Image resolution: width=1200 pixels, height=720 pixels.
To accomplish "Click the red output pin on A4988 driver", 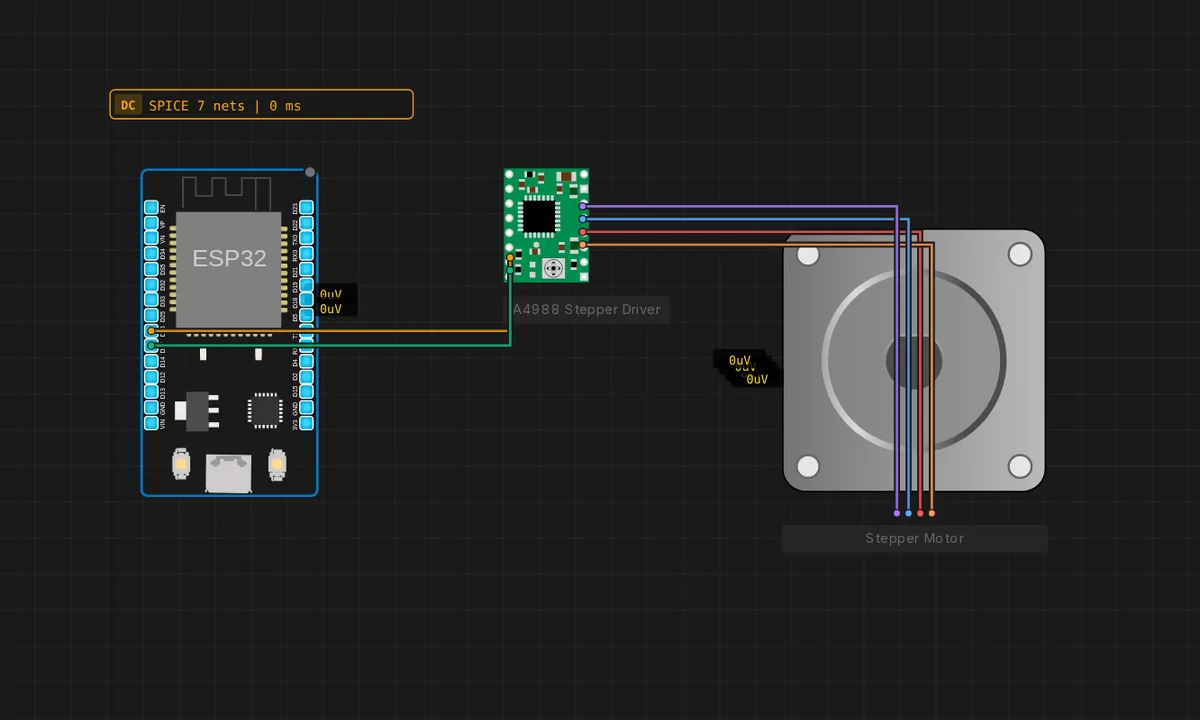I will 583,232.
